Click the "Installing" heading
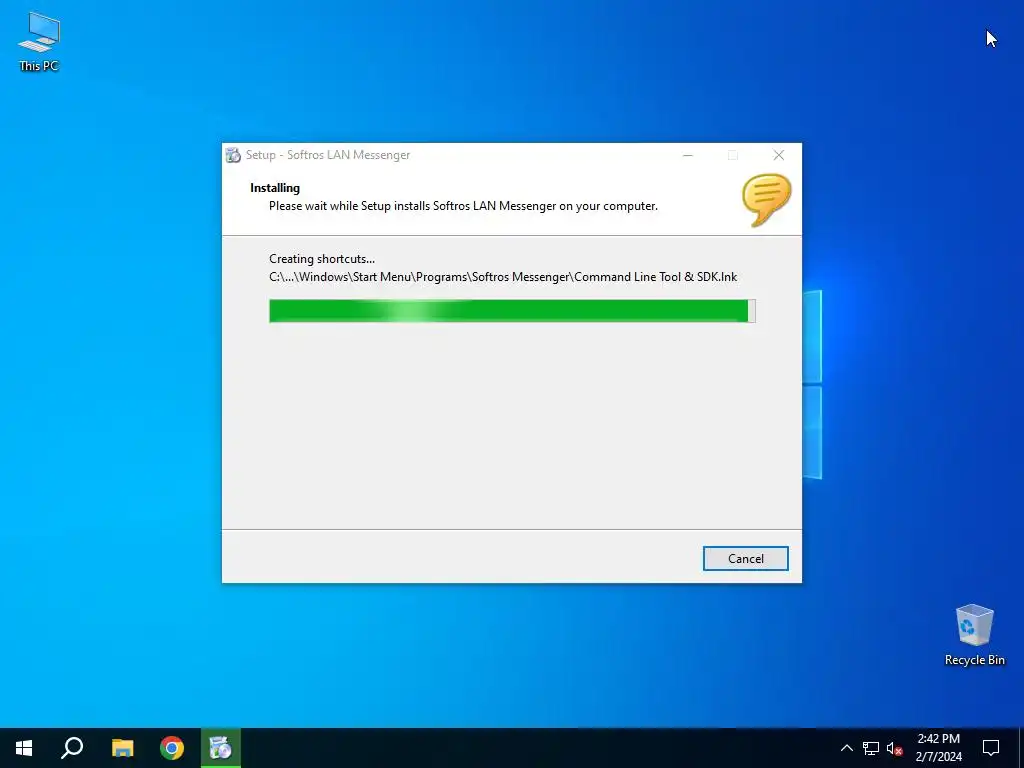 (x=275, y=188)
